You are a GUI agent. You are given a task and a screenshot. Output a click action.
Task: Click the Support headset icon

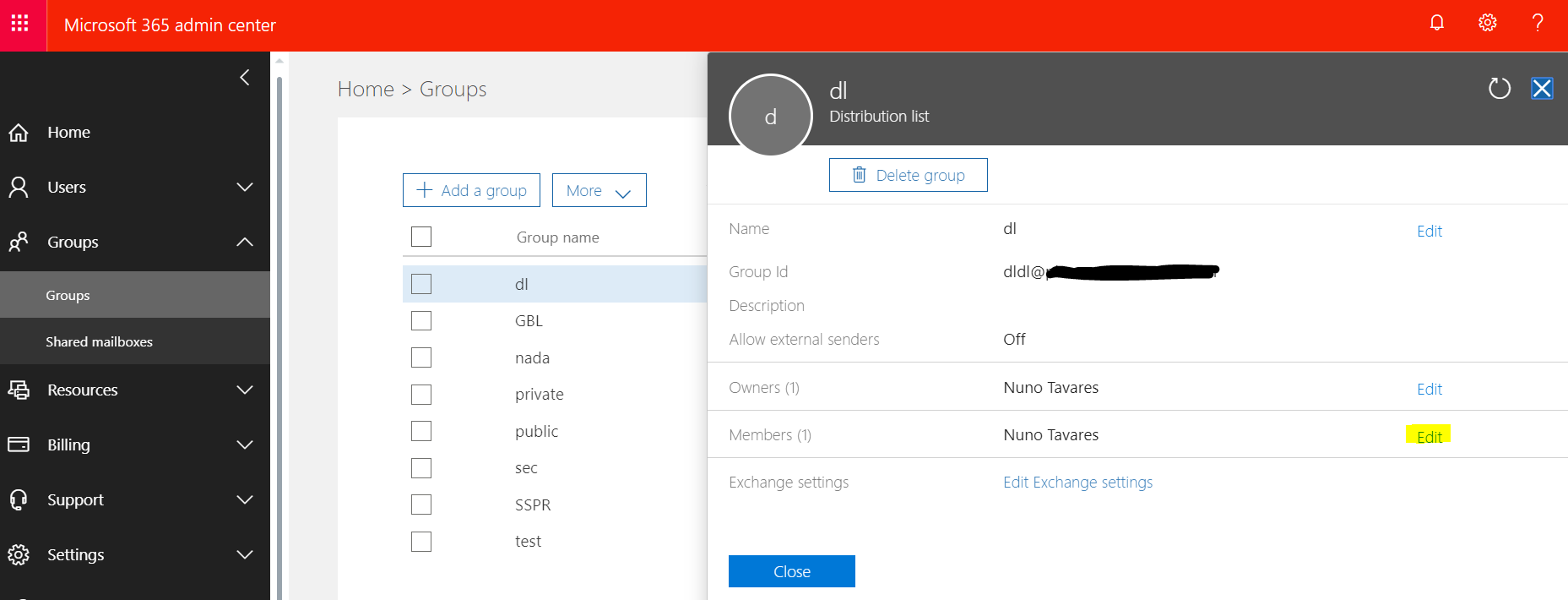click(x=19, y=499)
